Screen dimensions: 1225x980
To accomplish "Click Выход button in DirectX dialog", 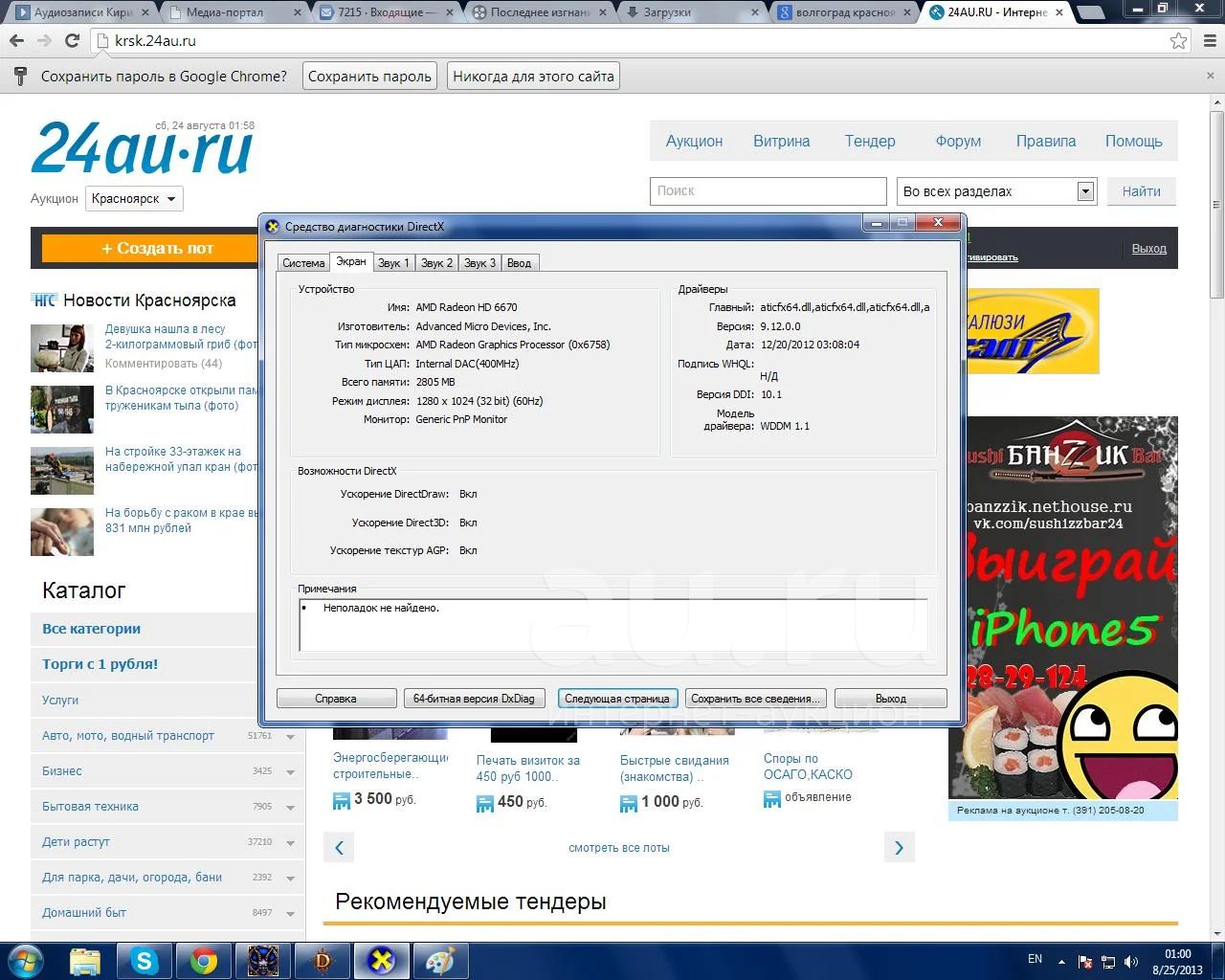I will [x=891, y=699].
